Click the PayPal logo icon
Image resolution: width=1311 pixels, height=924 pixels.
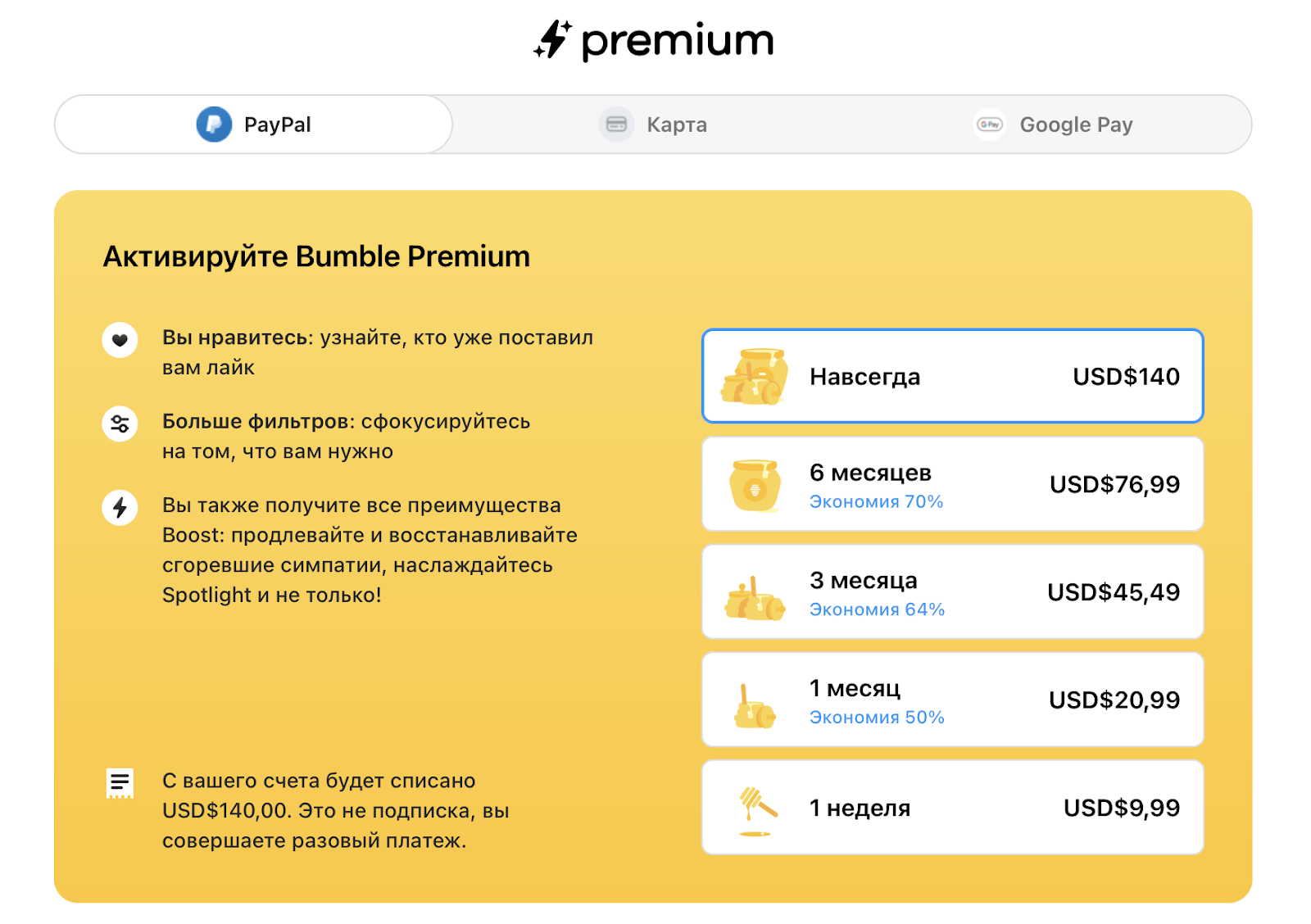pos(214,125)
